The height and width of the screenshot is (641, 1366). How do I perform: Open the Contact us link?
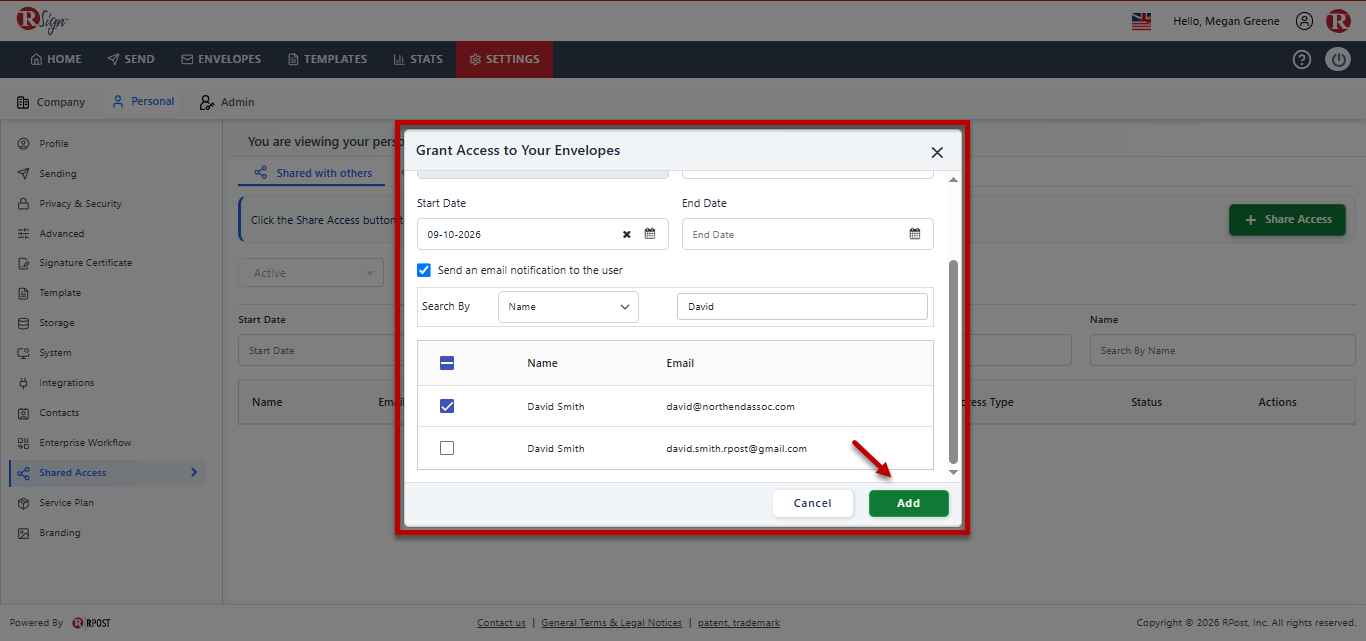(x=501, y=623)
